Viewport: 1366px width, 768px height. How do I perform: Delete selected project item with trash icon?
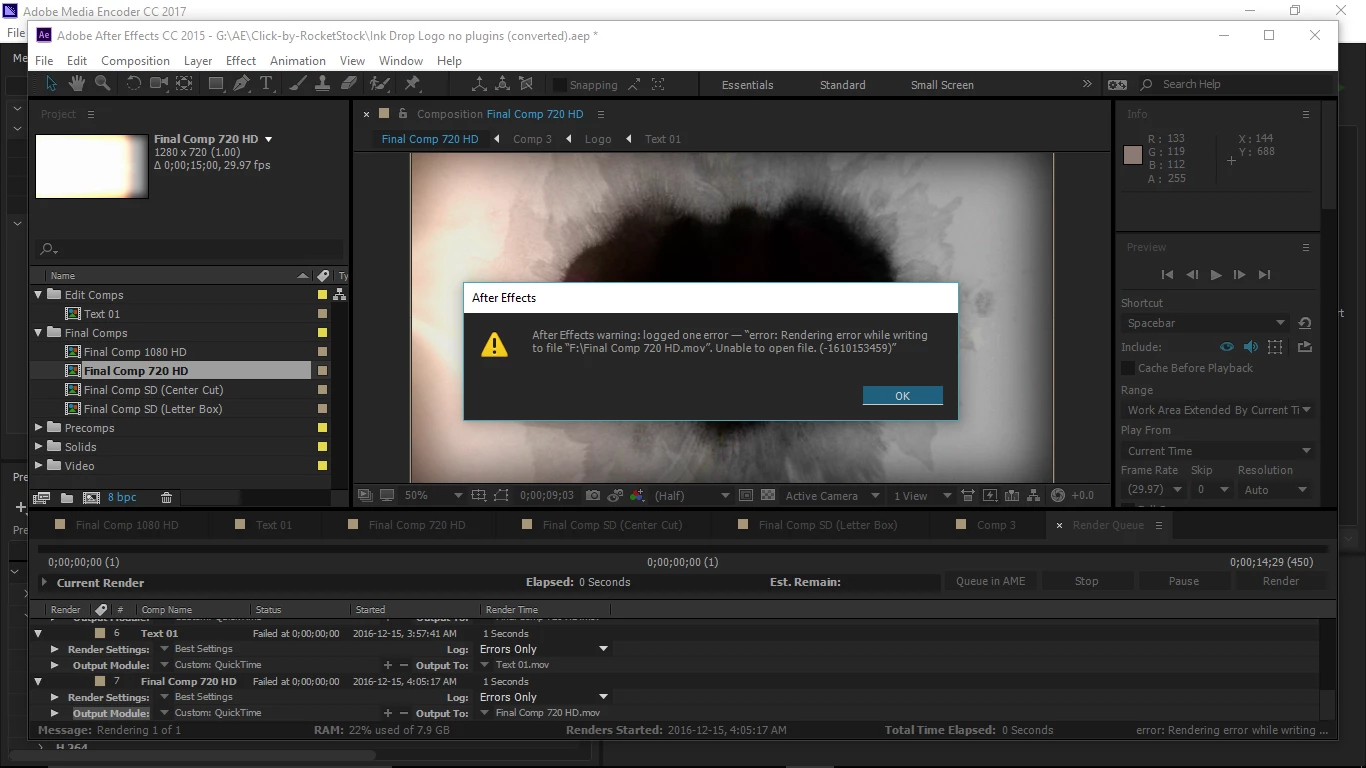tap(167, 497)
